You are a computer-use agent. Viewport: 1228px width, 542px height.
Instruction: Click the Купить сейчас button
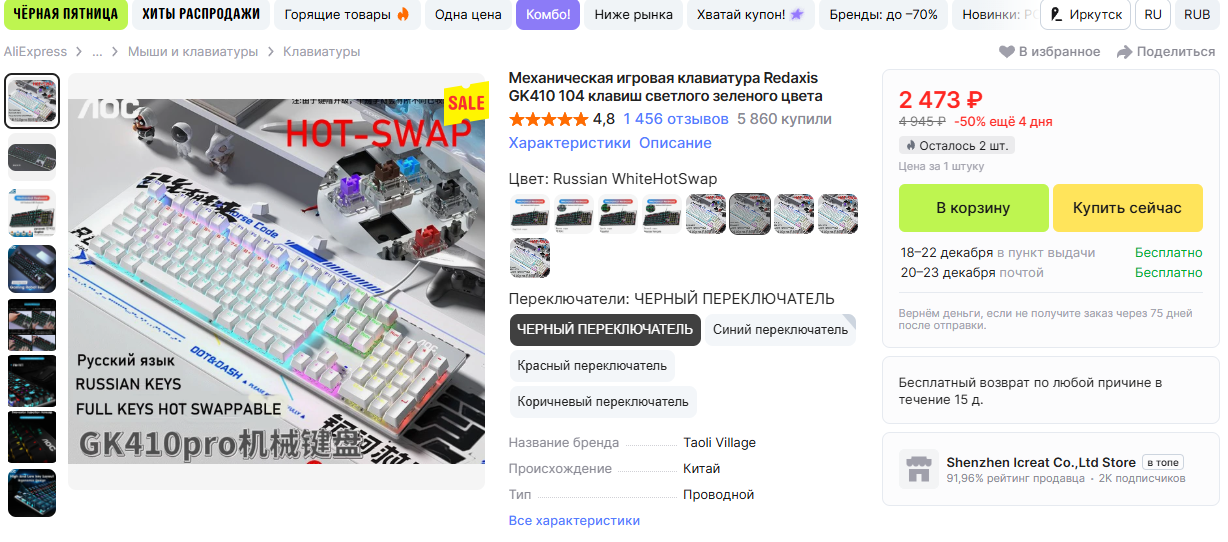(1127, 208)
